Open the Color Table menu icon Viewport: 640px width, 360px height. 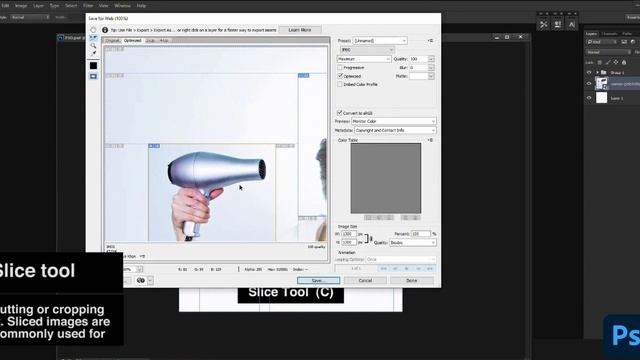[x=430, y=140]
